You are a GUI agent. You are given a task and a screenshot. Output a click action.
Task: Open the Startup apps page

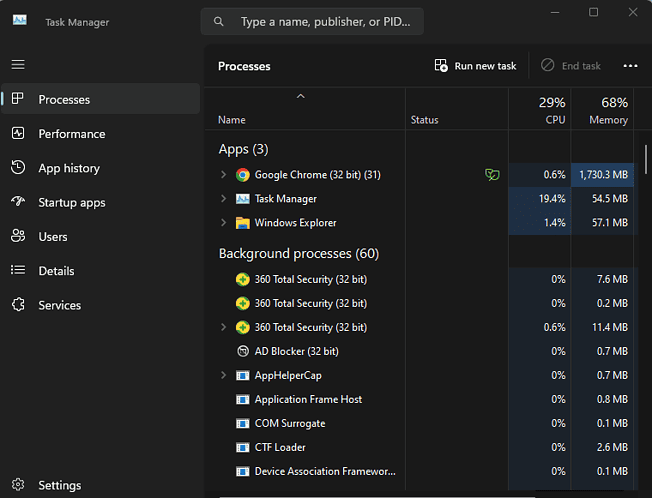pos(71,202)
